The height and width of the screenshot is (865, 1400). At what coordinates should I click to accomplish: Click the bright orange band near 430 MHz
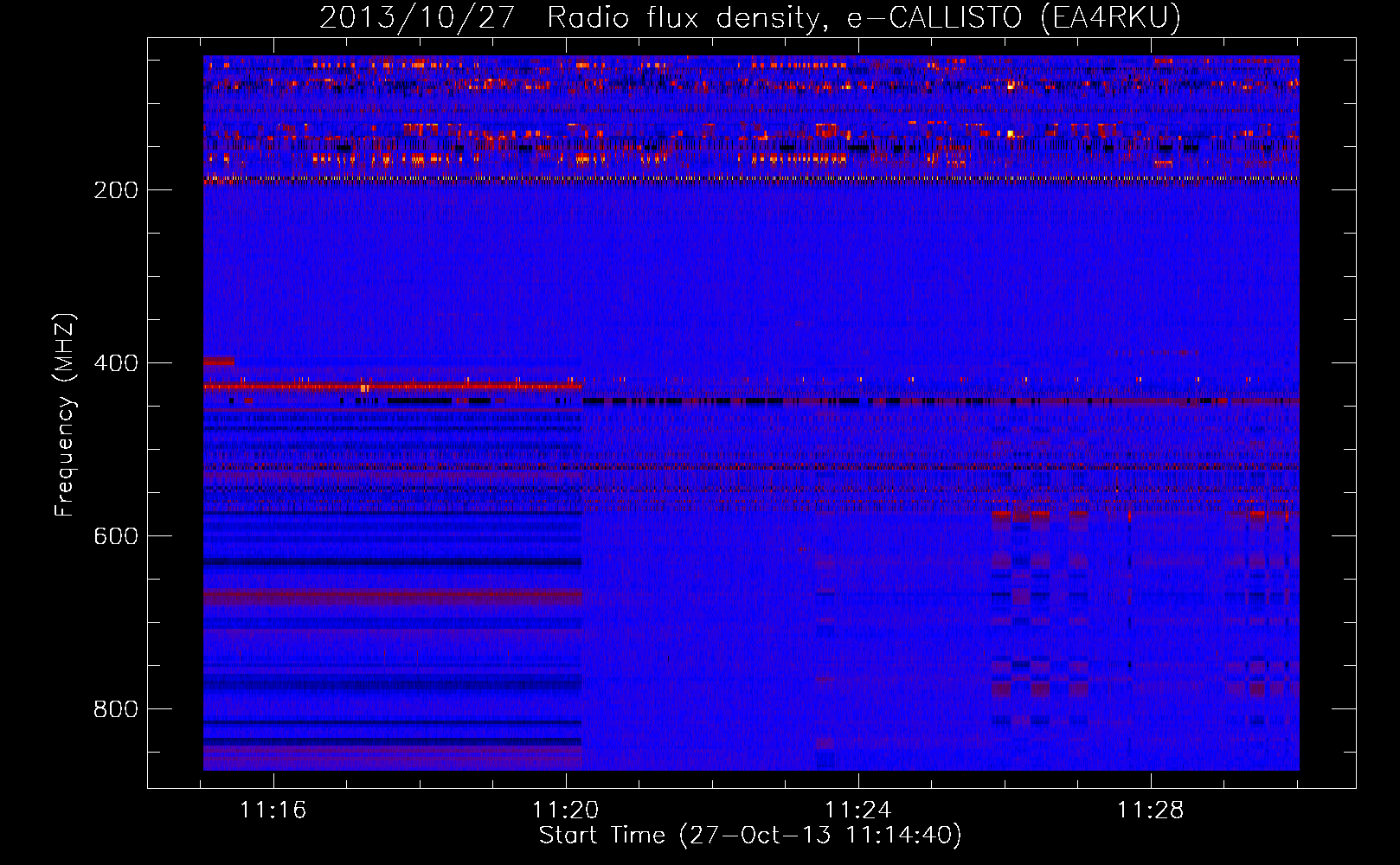389,386
